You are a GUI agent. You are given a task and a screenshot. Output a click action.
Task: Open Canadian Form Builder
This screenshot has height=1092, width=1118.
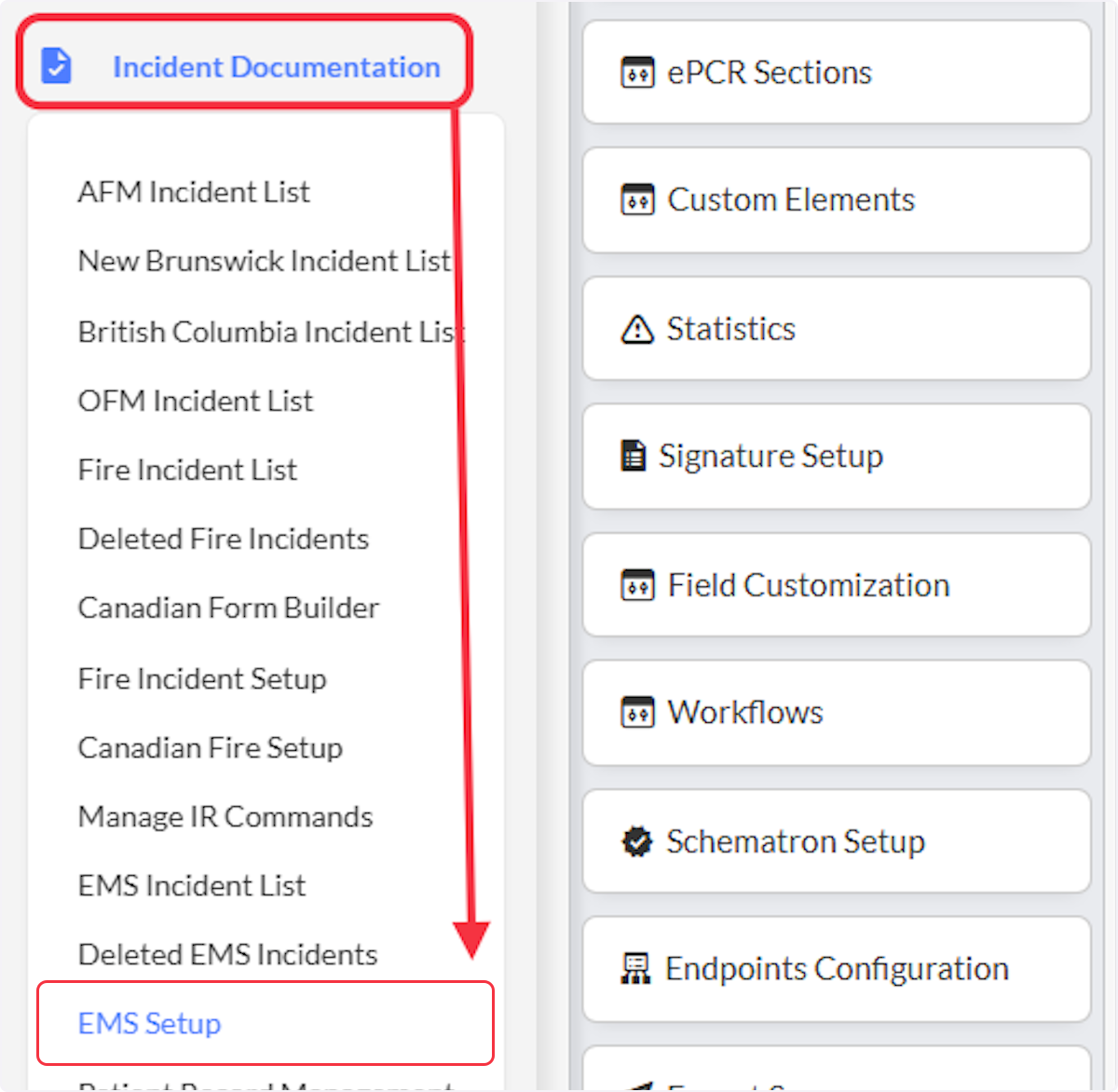pos(229,607)
